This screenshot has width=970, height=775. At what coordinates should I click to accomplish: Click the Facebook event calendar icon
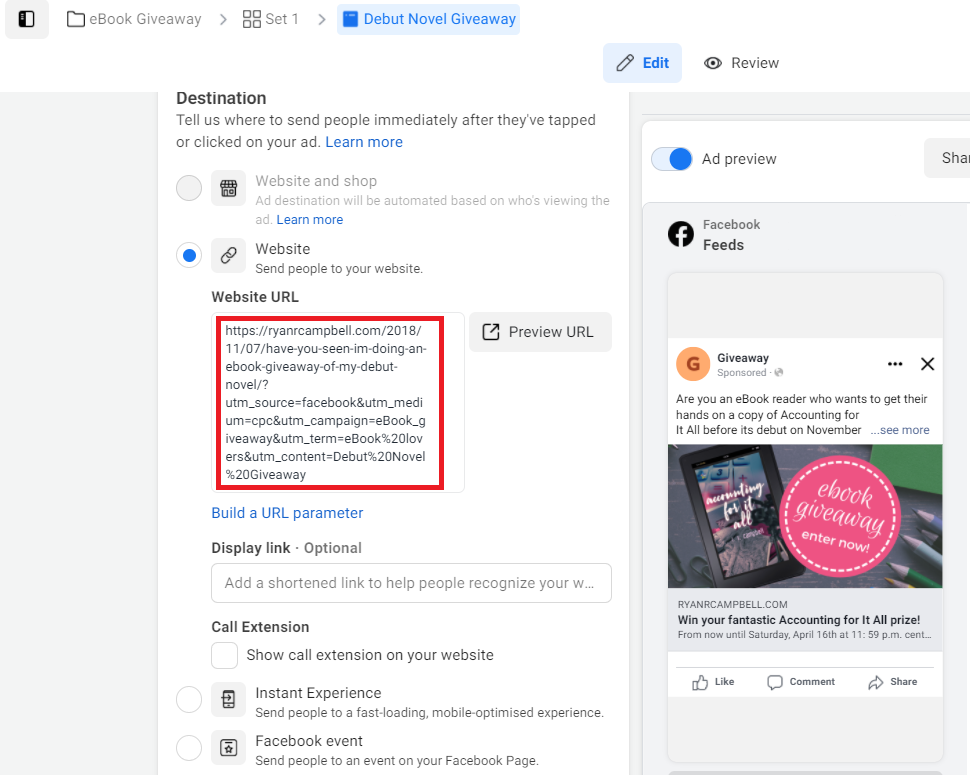(x=228, y=748)
